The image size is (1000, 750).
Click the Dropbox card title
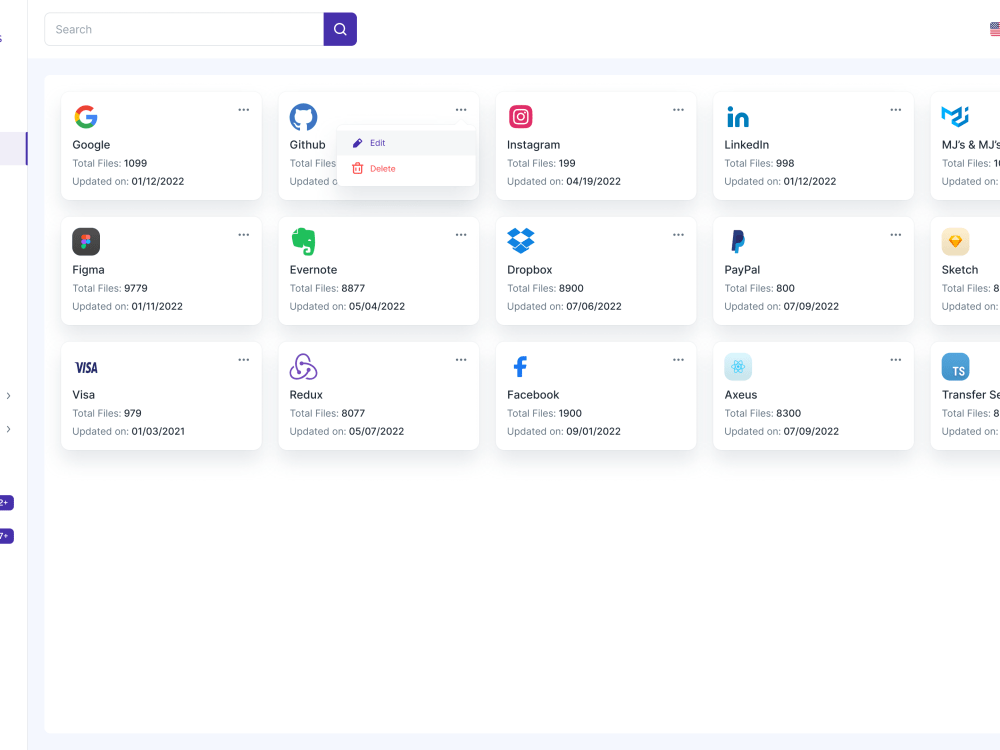(530, 270)
